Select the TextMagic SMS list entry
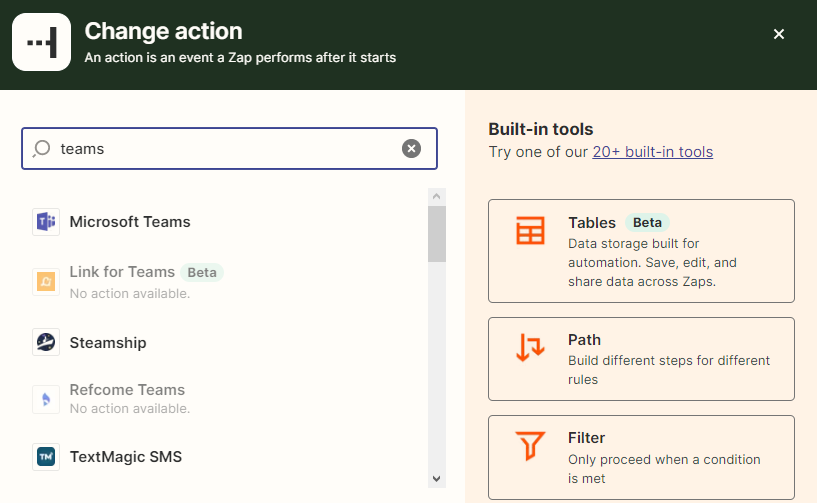Image resolution: width=817 pixels, height=503 pixels. [125, 457]
